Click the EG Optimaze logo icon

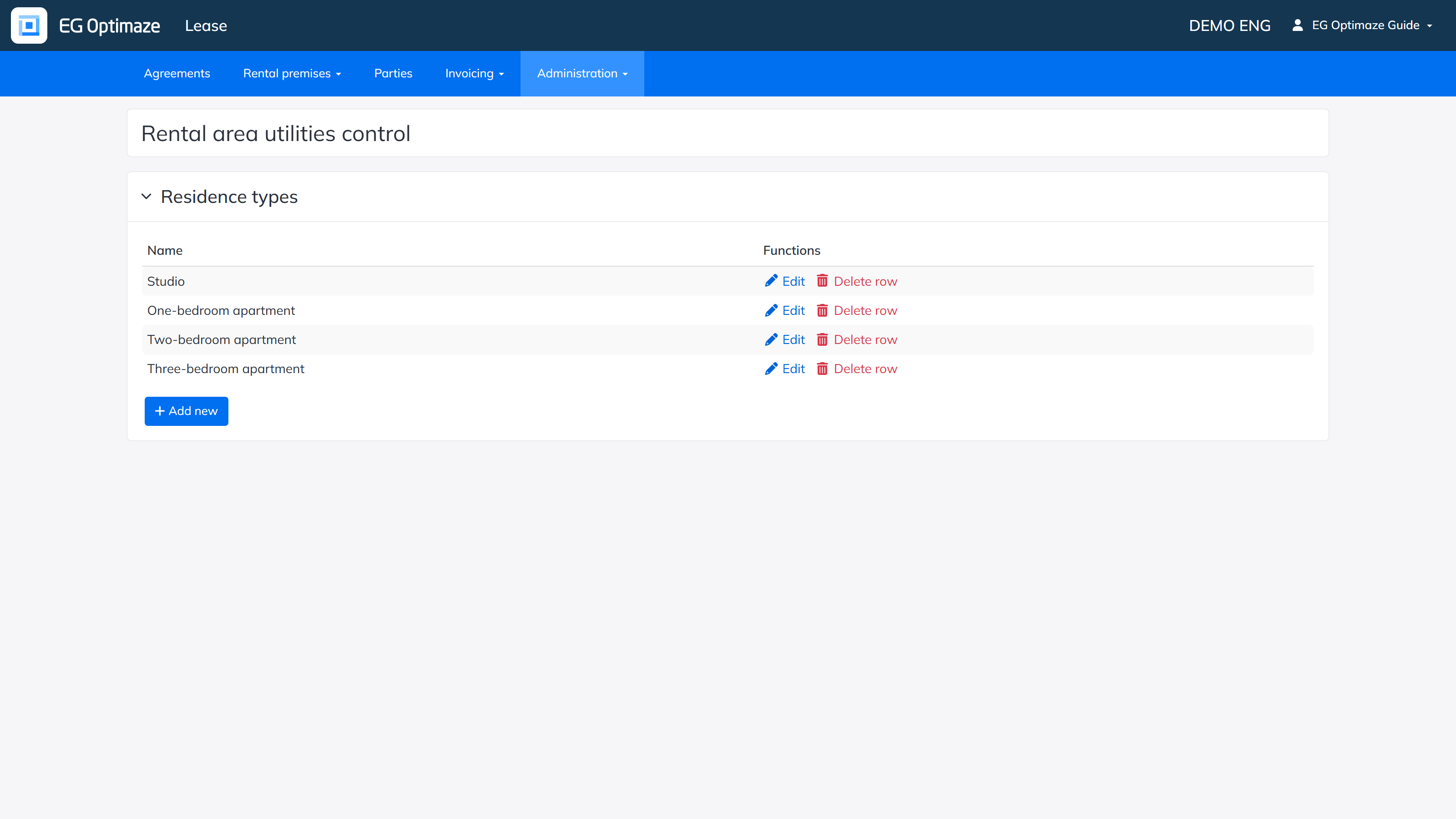[29, 25]
